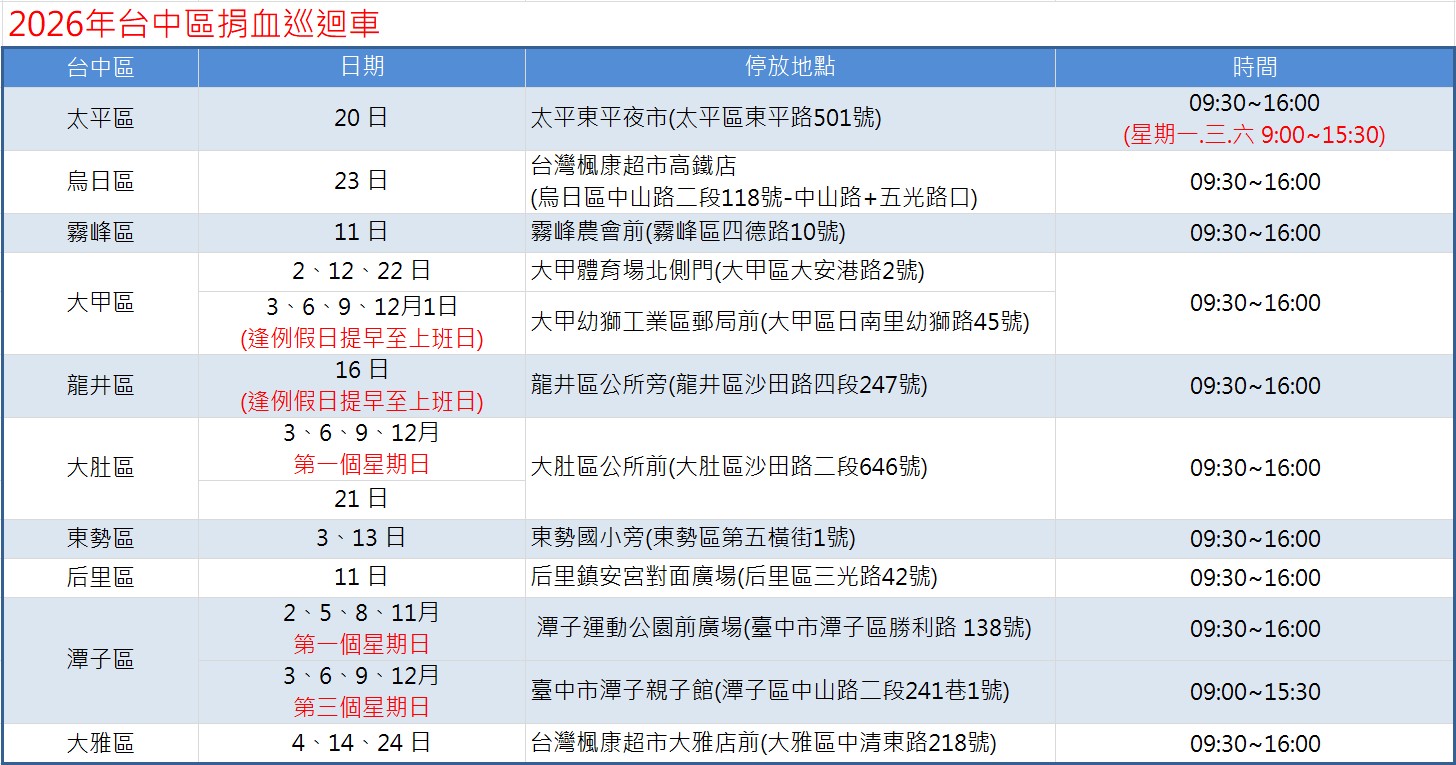Viewport: 1456px width, 765px height.
Task: Click the 時間 column header
Action: (1254, 67)
